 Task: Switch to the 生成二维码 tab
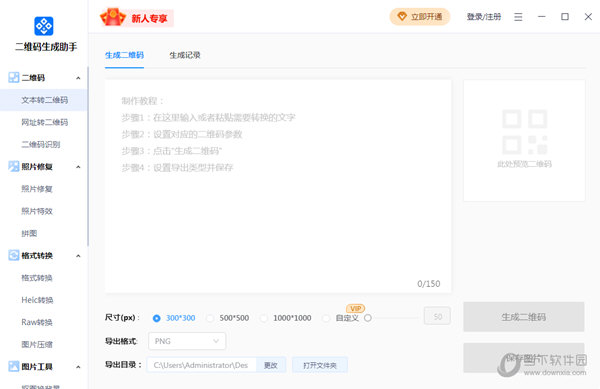click(124, 55)
